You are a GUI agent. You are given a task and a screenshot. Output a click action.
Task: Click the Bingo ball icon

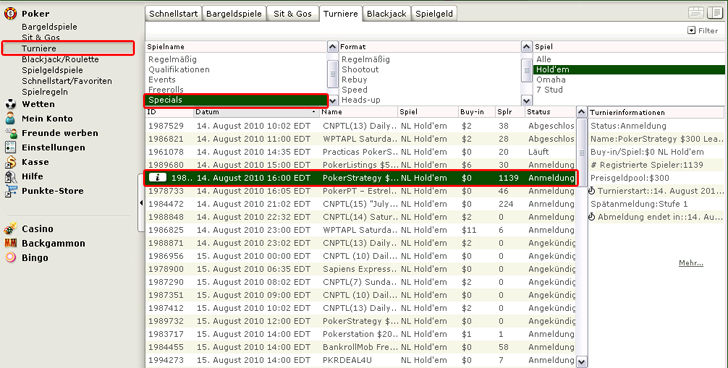click(10, 258)
